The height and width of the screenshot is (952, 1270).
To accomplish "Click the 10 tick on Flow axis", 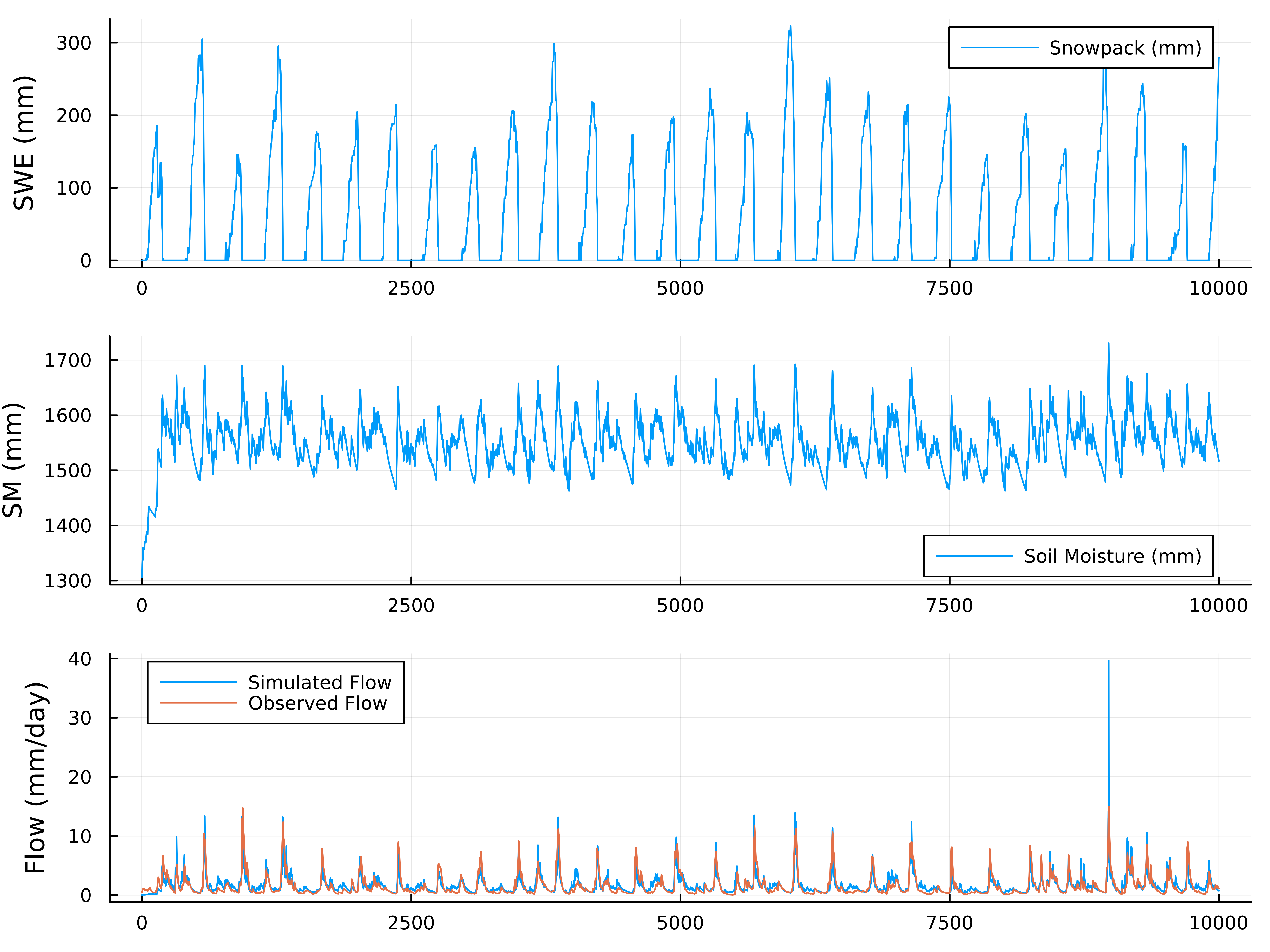I will pos(80,836).
